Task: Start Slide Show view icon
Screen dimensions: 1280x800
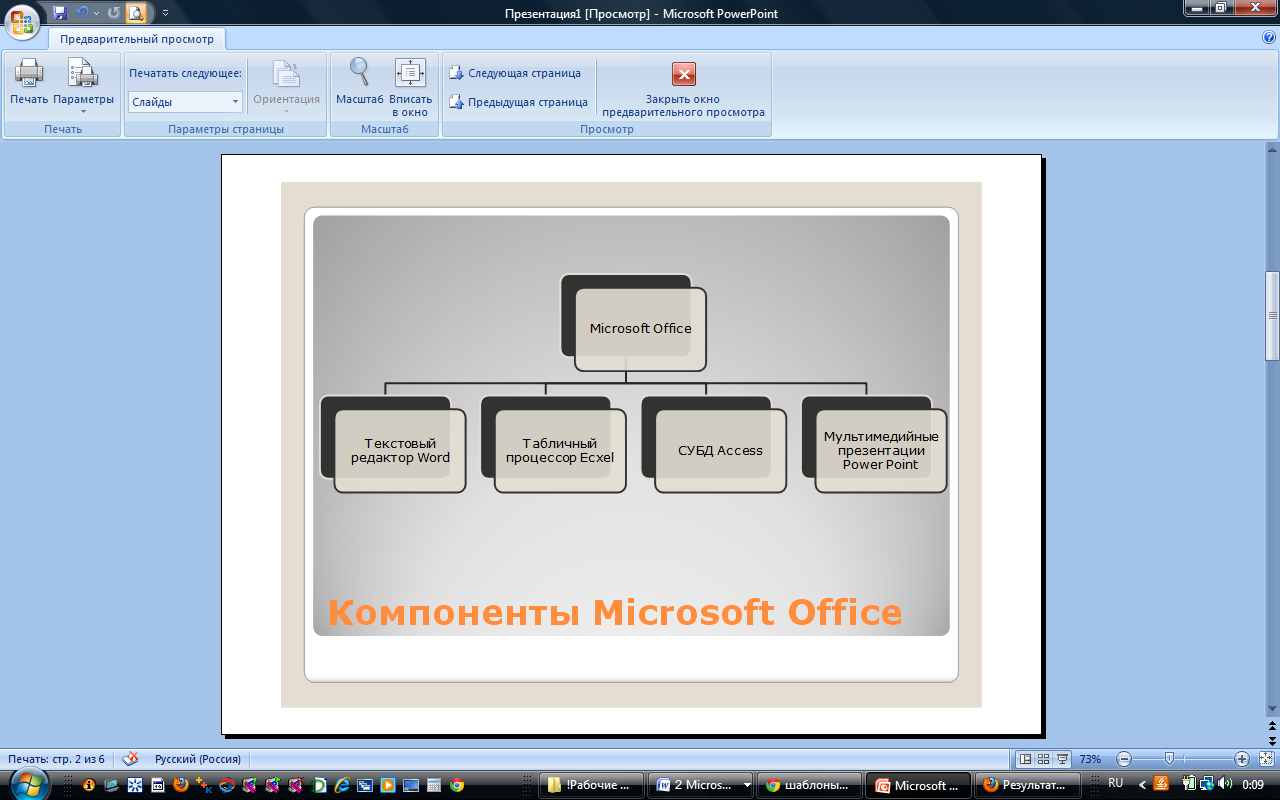Action: (x=1062, y=759)
